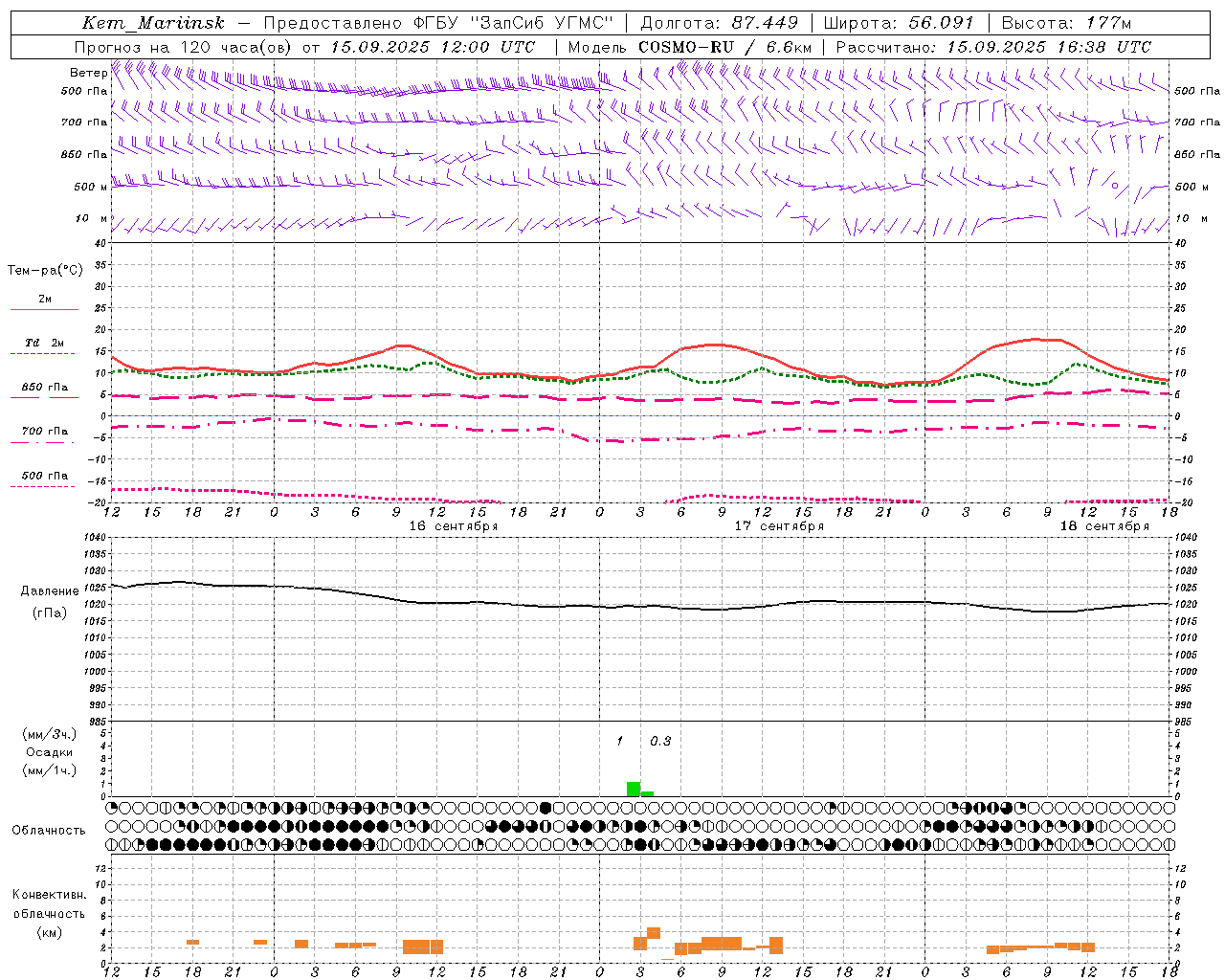Click the date label 16 сентября
This screenshot has width=1225, height=980.
[x=454, y=526]
